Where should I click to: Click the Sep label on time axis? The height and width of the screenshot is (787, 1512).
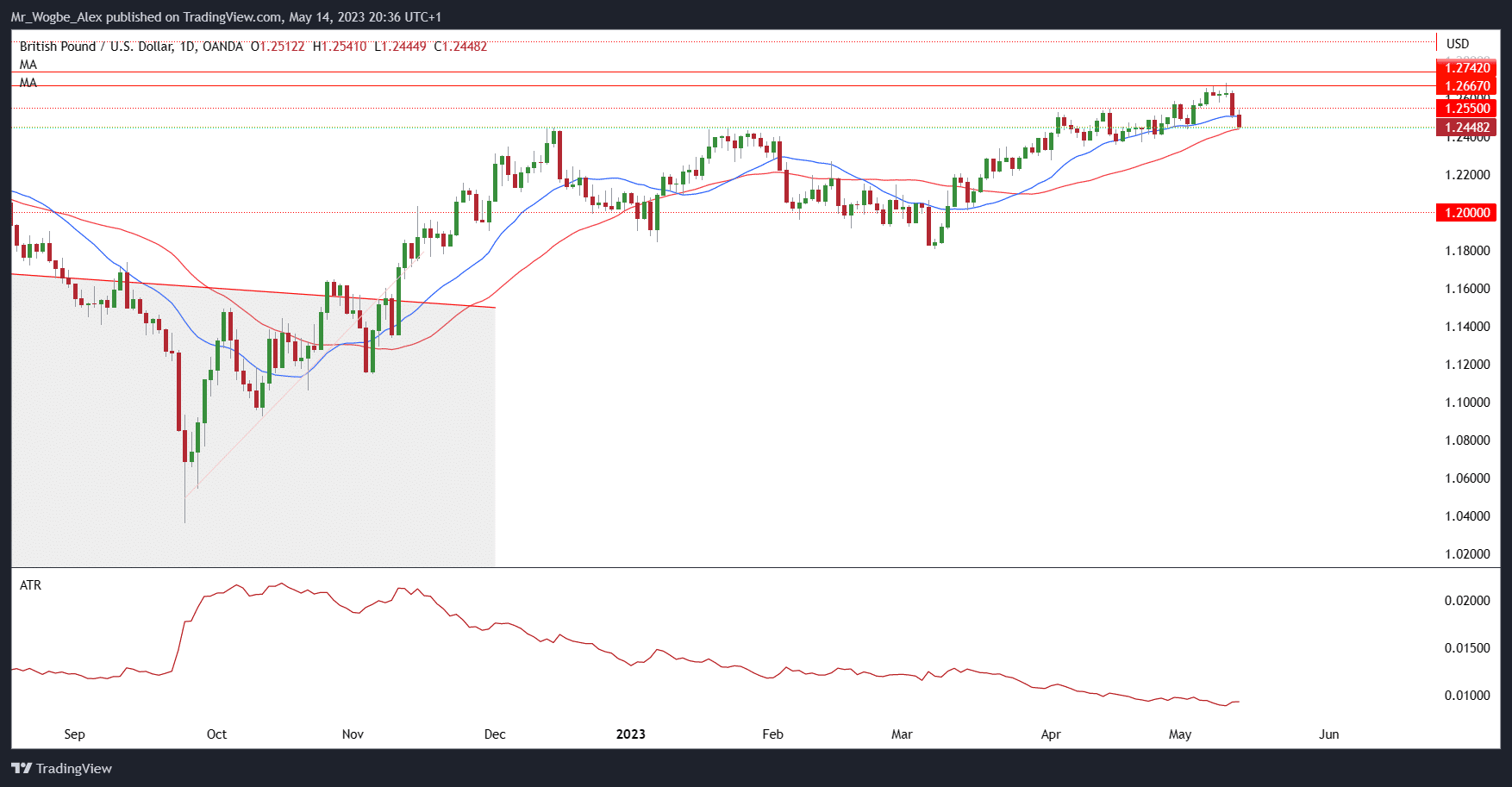[75, 734]
